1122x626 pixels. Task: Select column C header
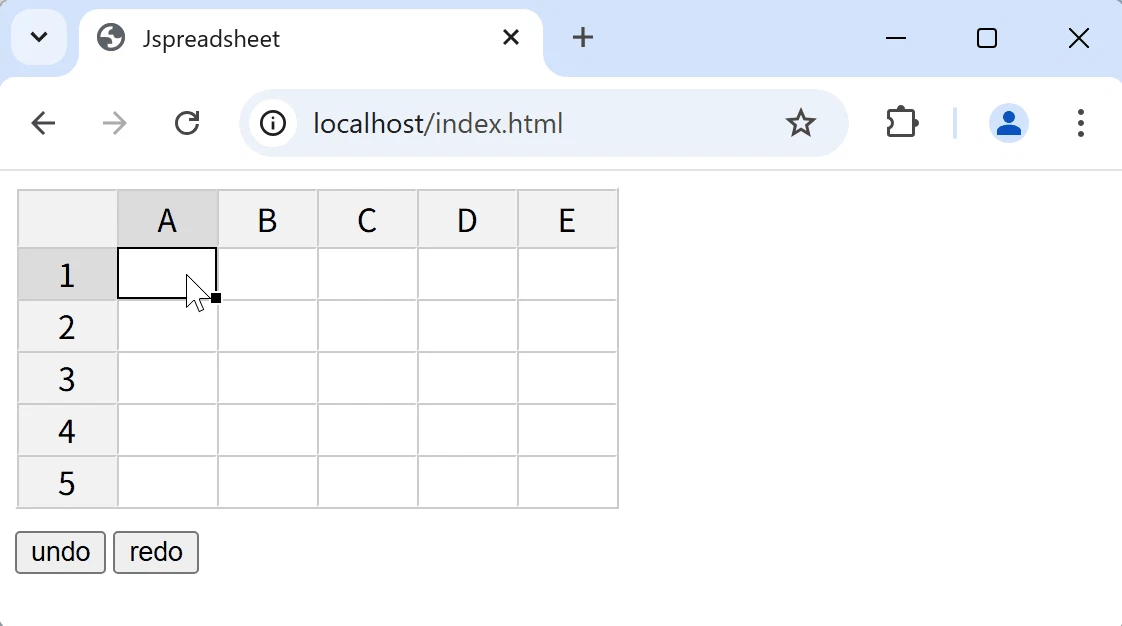click(x=367, y=220)
